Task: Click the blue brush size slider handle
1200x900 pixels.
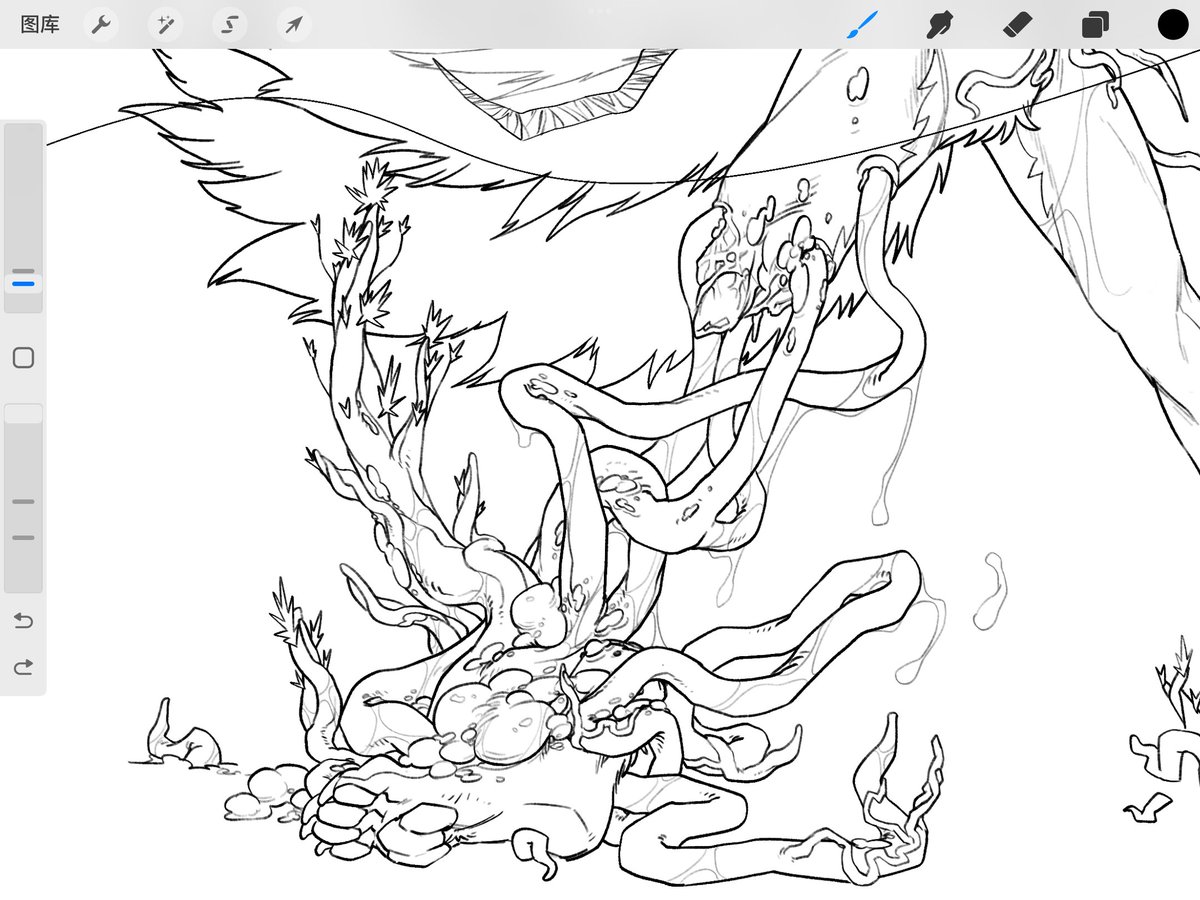Action: coord(23,284)
